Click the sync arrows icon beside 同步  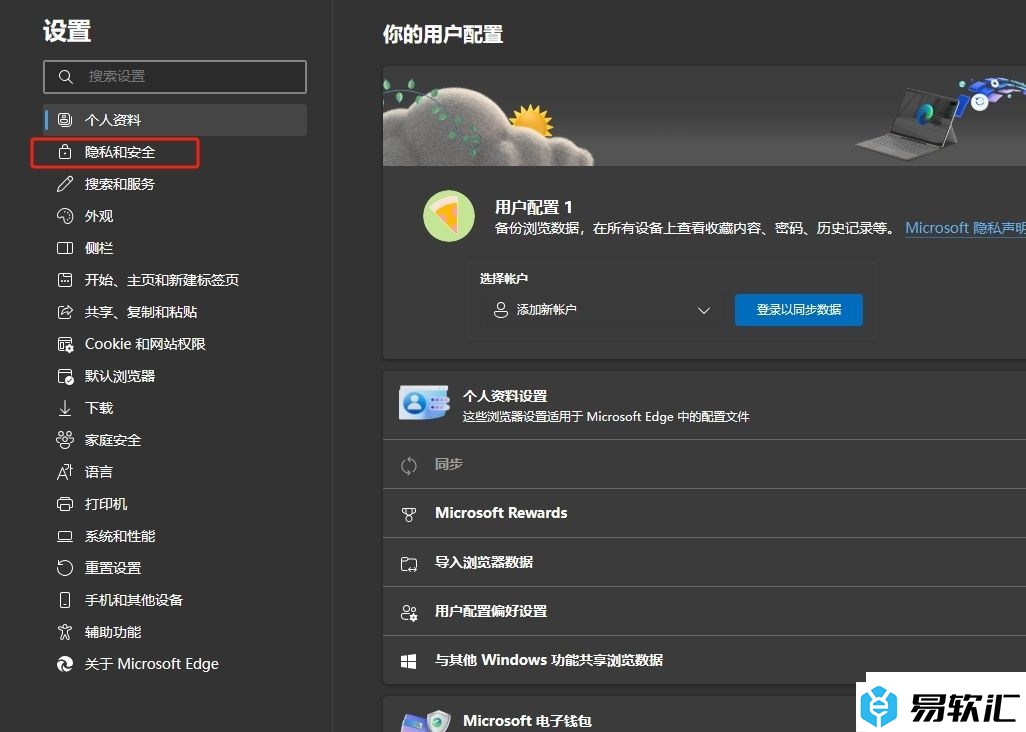pyautogui.click(x=409, y=465)
